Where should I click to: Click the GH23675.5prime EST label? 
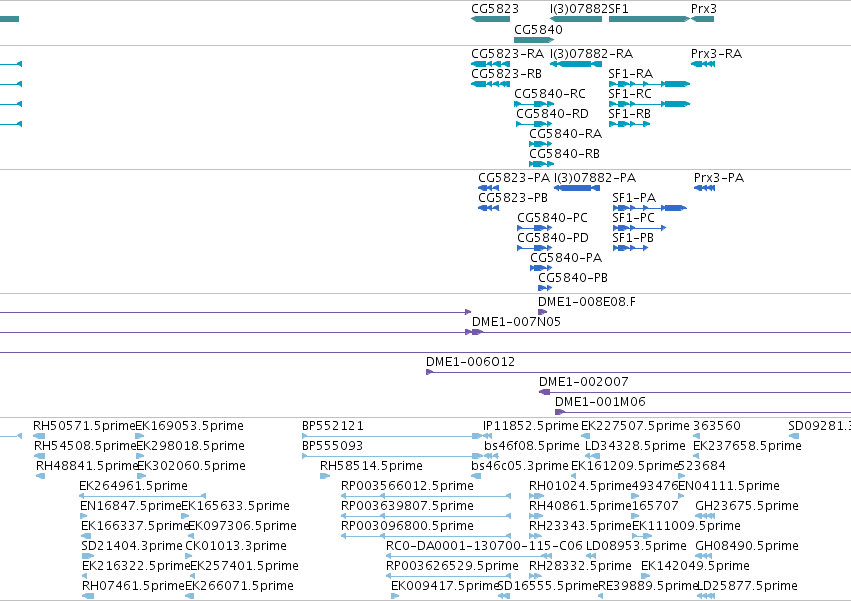coord(747,506)
